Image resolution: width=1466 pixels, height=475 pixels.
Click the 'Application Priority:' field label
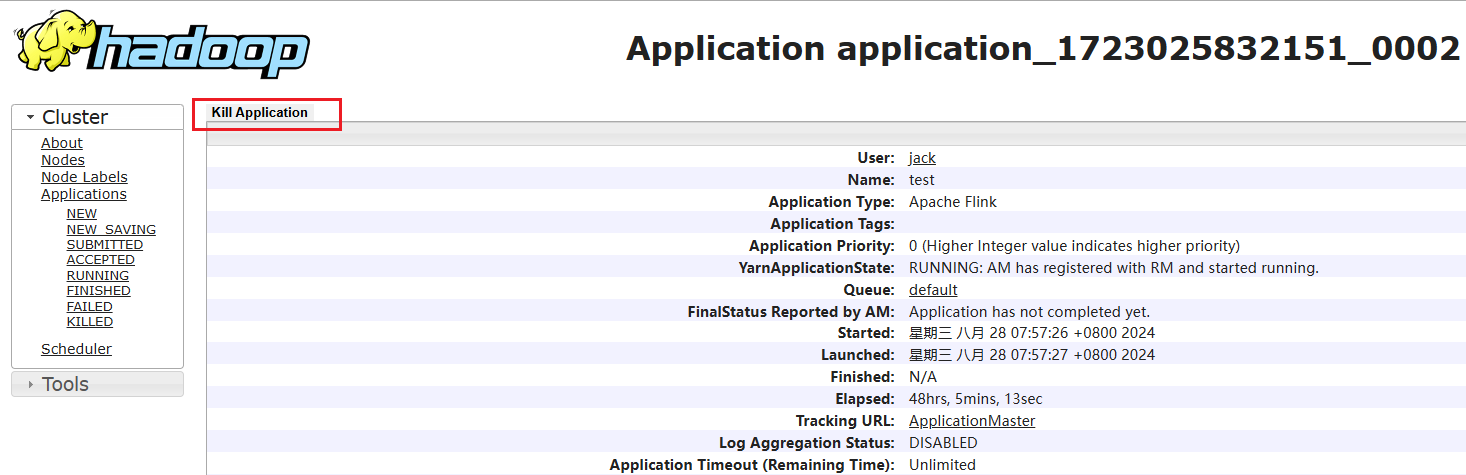click(x=822, y=246)
